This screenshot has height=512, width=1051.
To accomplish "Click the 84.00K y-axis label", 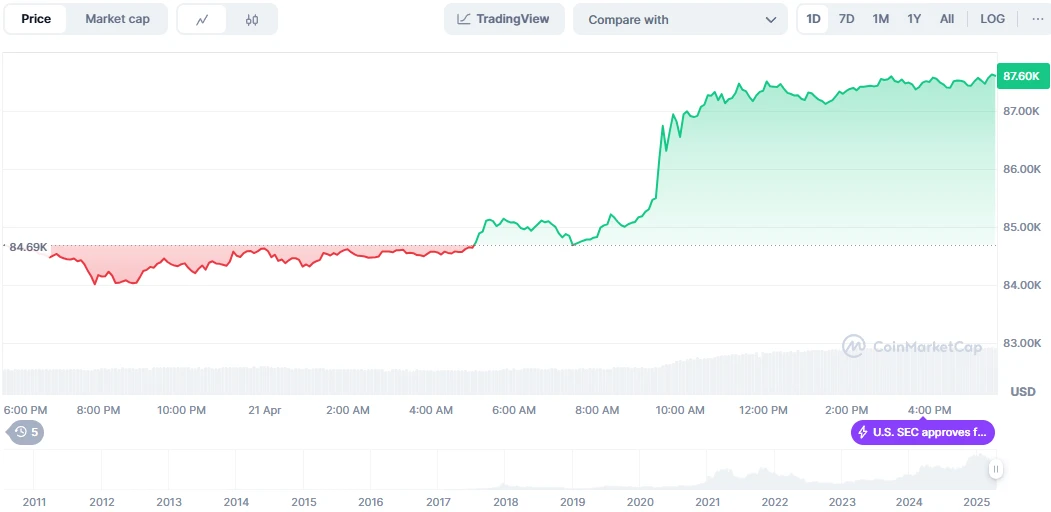I will click(x=1022, y=285).
